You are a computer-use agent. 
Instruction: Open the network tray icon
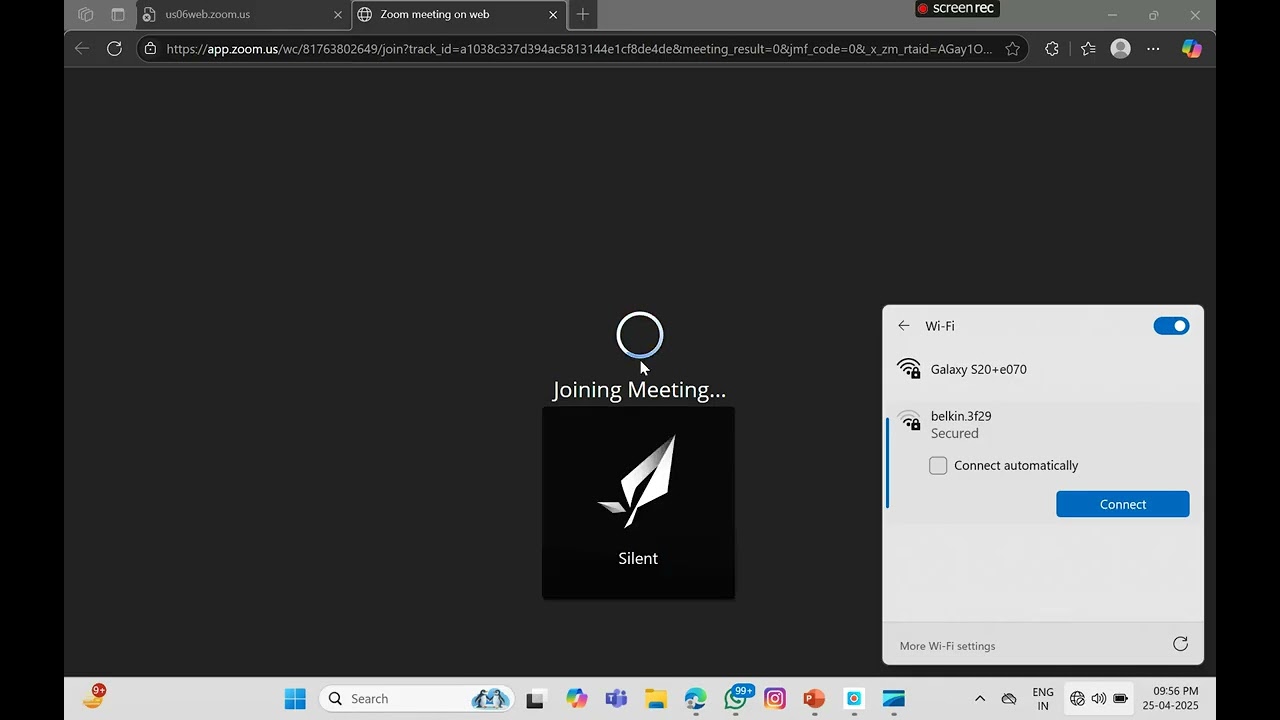[x=1077, y=699]
